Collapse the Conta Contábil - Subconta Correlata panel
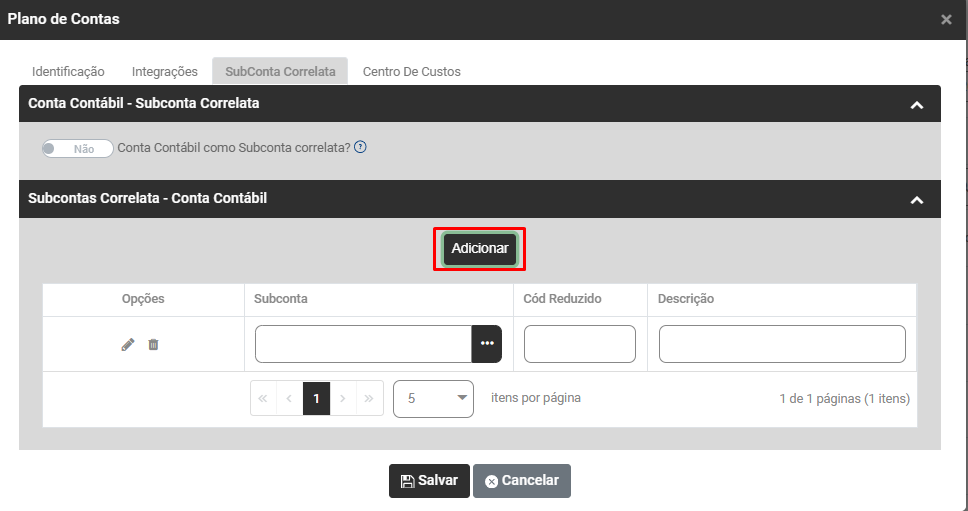The image size is (968, 511). click(916, 104)
